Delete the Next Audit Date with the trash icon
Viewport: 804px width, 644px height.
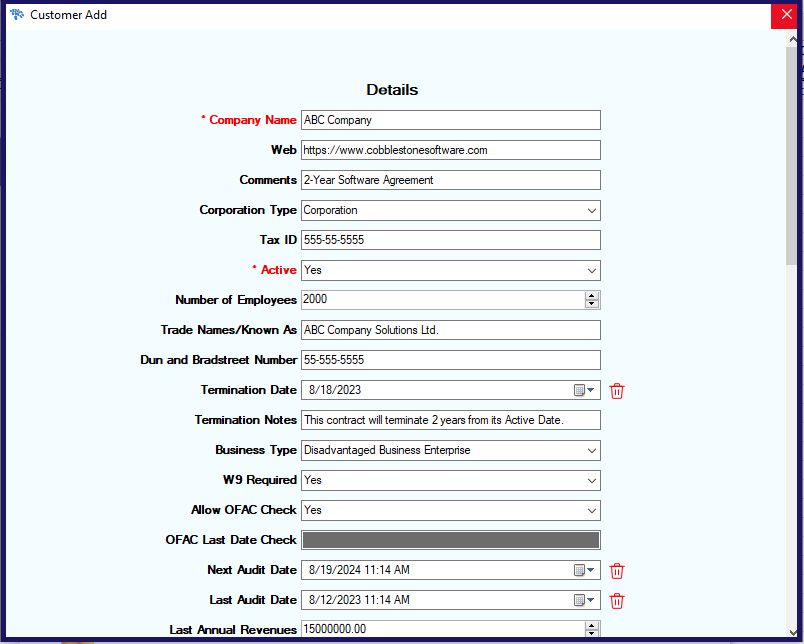[x=617, y=570]
